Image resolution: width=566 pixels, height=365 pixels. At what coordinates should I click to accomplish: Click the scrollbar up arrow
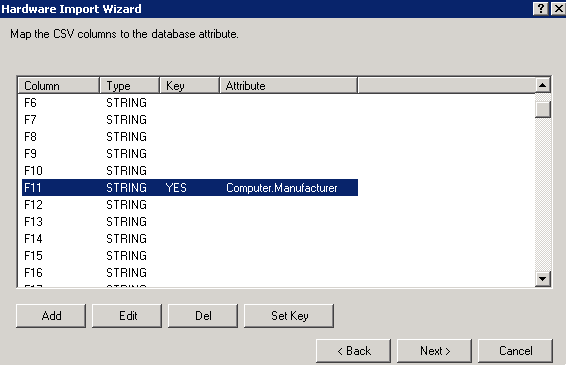(543, 86)
